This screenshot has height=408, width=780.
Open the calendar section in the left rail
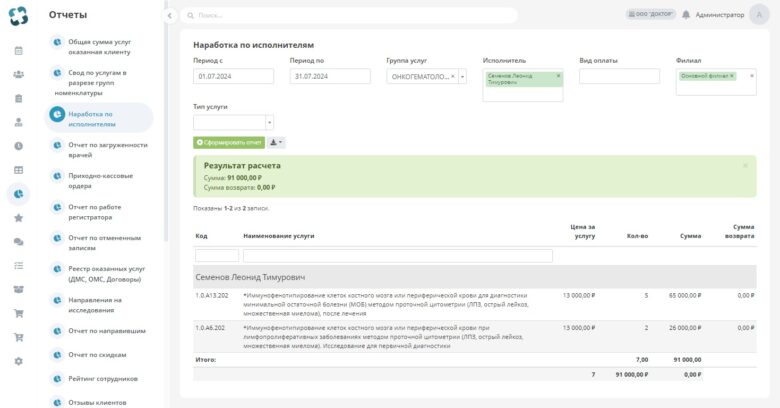[18, 50]
